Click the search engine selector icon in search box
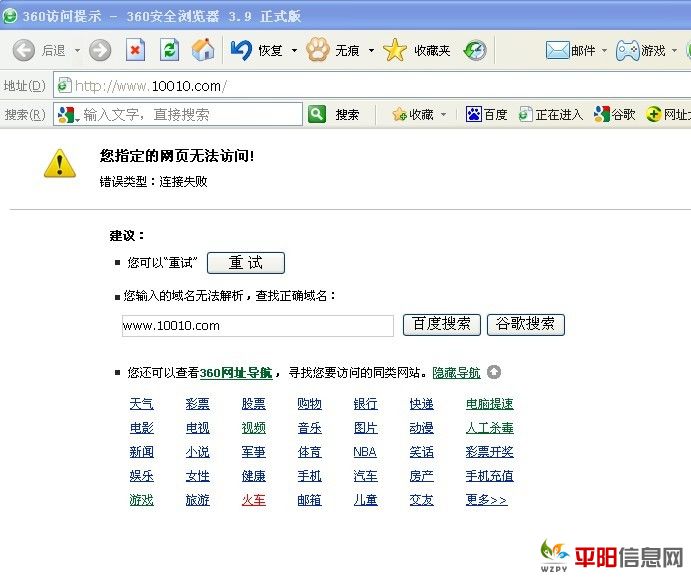 (x=67, y=115)
